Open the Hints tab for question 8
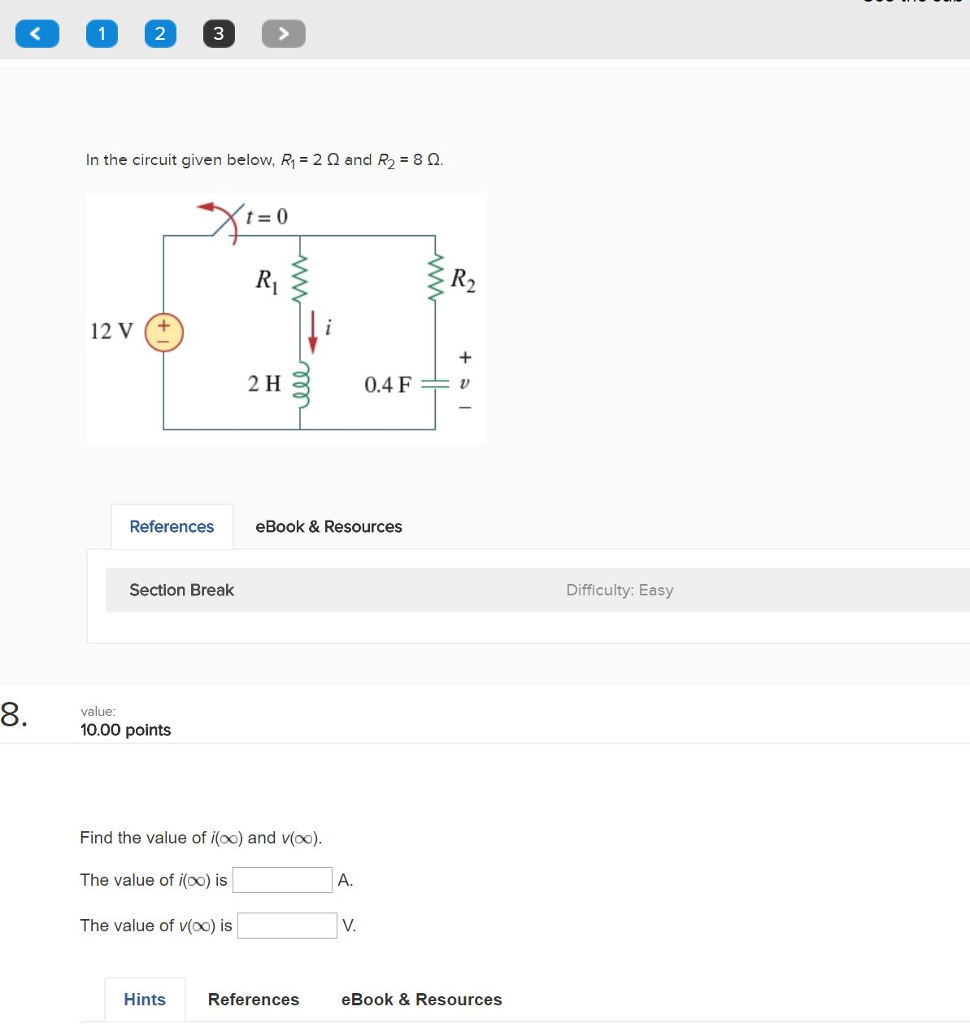Screen dimensions: 970x1024 (144, 999)
